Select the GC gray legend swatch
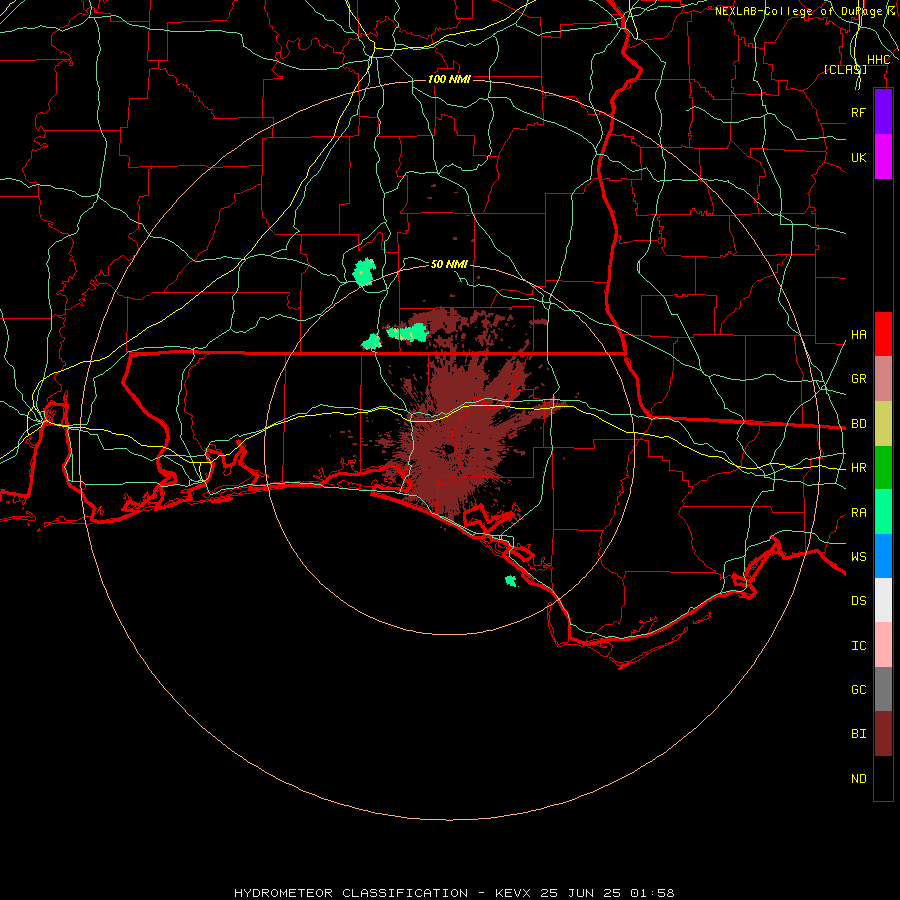Image resolution: width=900 pixels, height=900 pixels. [883, 689]
